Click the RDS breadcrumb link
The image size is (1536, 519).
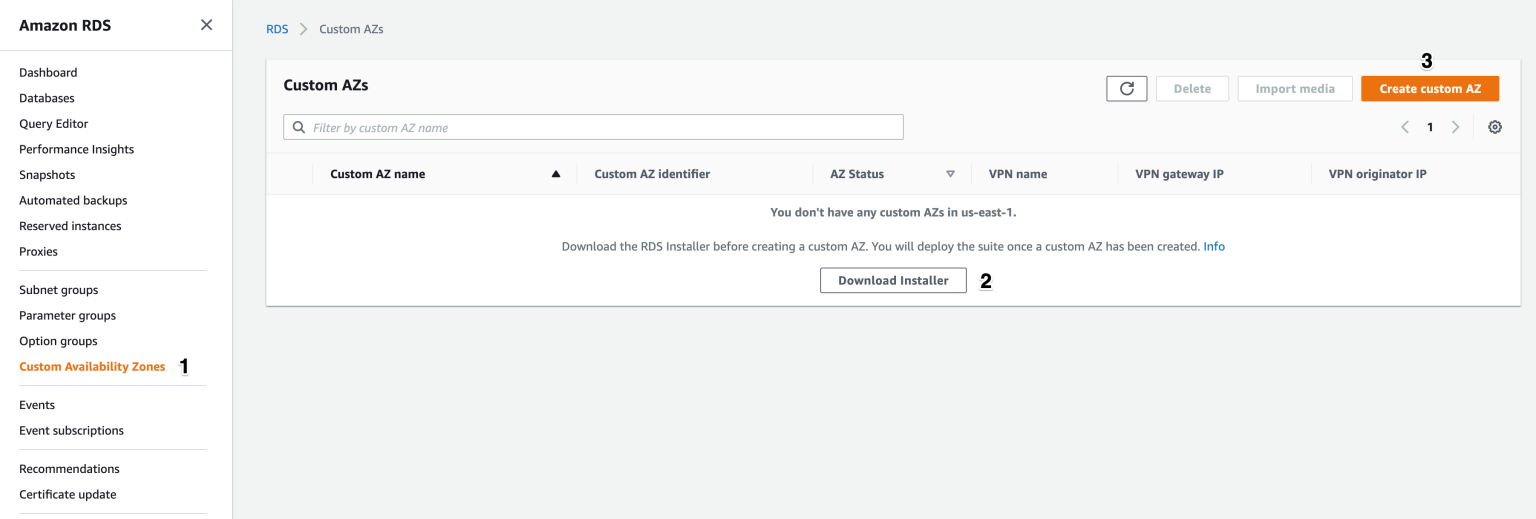coord(277,29)
